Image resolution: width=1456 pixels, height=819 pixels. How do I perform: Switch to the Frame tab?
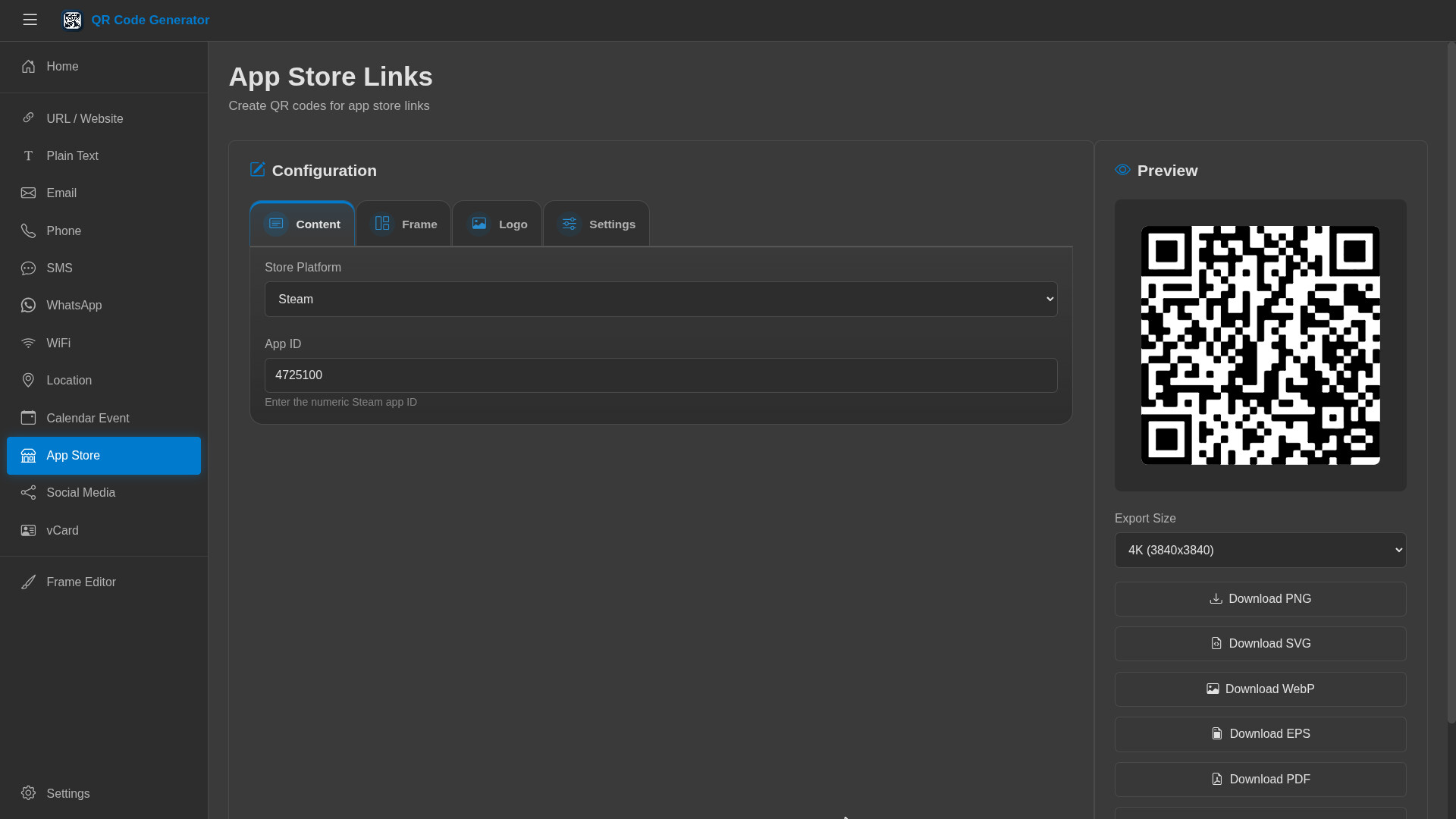(x=403, y=224)
